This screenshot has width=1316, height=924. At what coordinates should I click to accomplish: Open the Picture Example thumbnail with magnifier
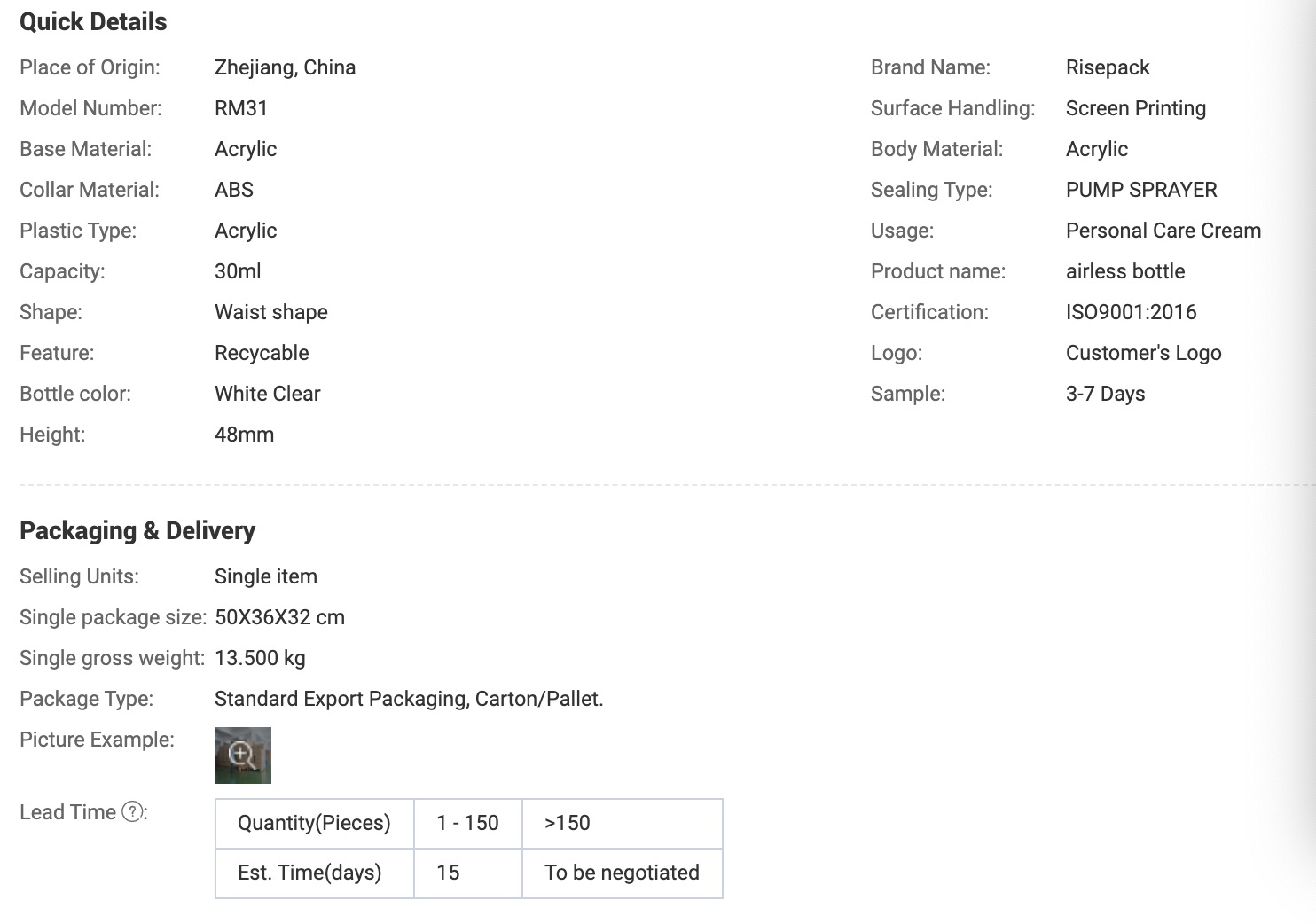243,756
